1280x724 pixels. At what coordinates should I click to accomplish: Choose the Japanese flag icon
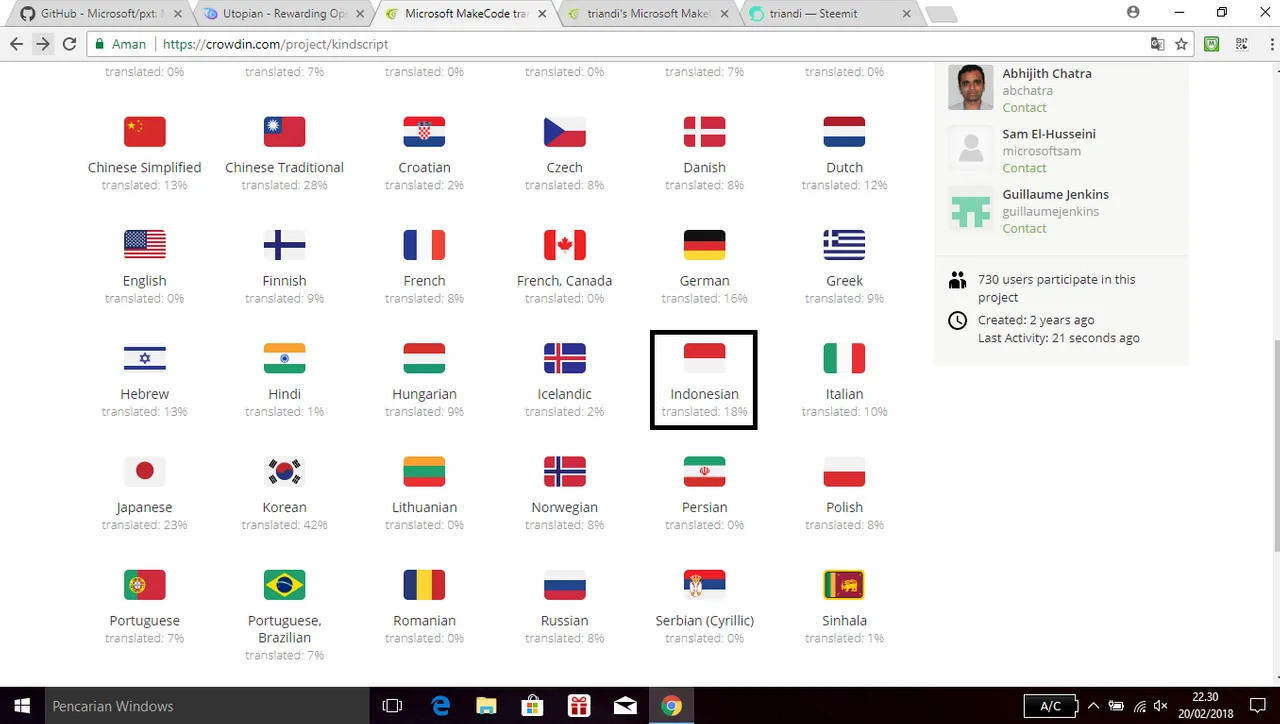coord(144,472)
